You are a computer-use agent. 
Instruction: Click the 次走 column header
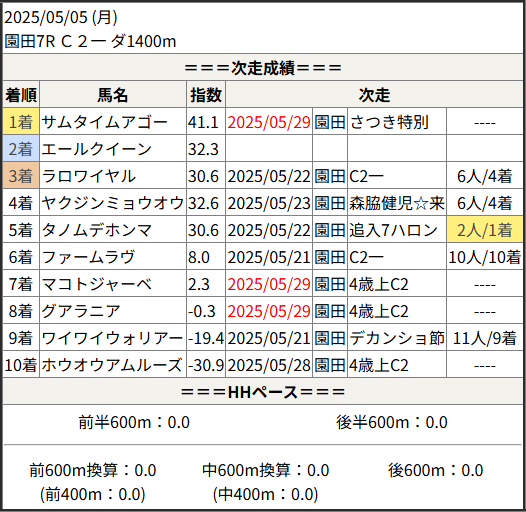pyautogui.click(x=374, y=95)
